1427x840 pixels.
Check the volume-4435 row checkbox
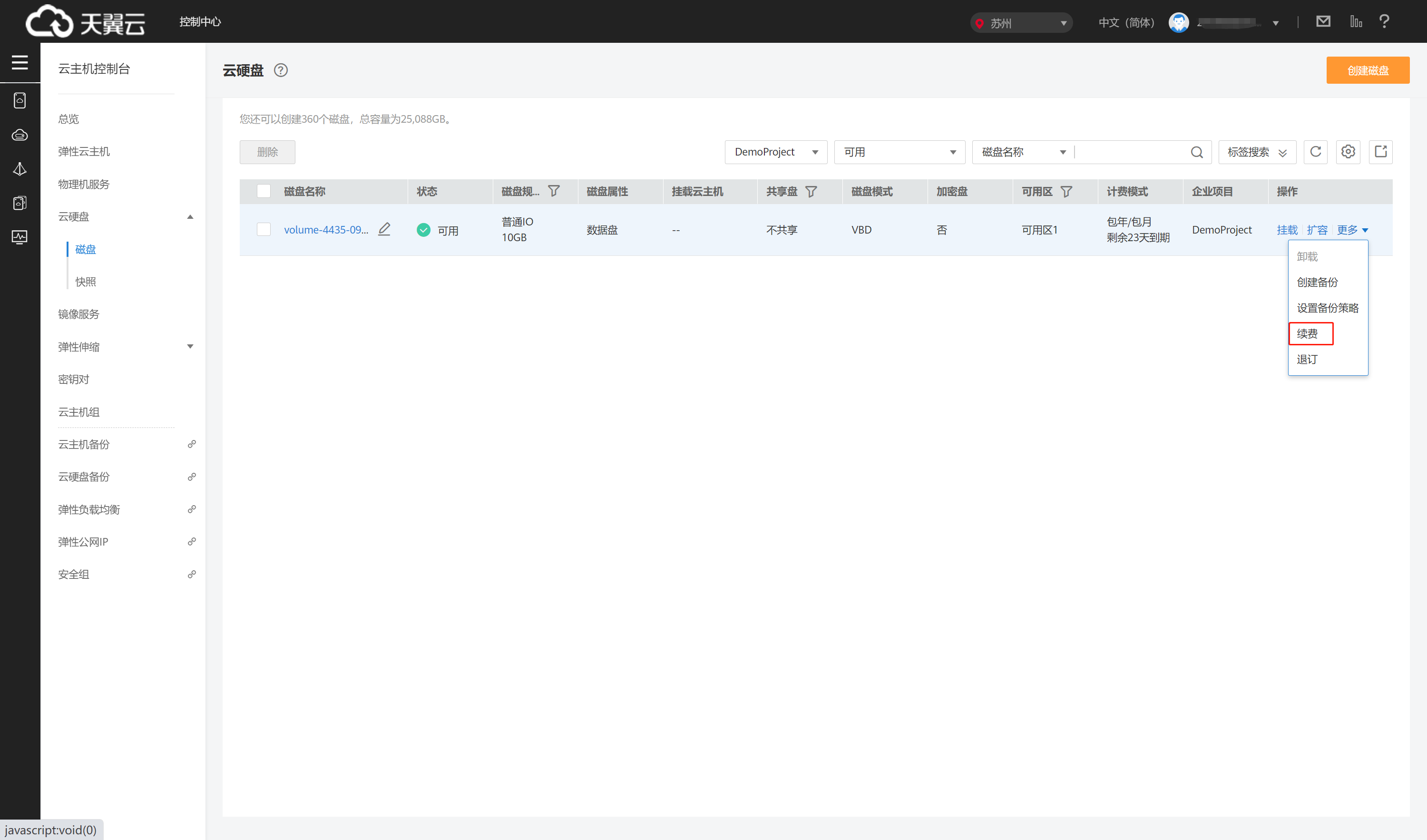tap(264, 229)
